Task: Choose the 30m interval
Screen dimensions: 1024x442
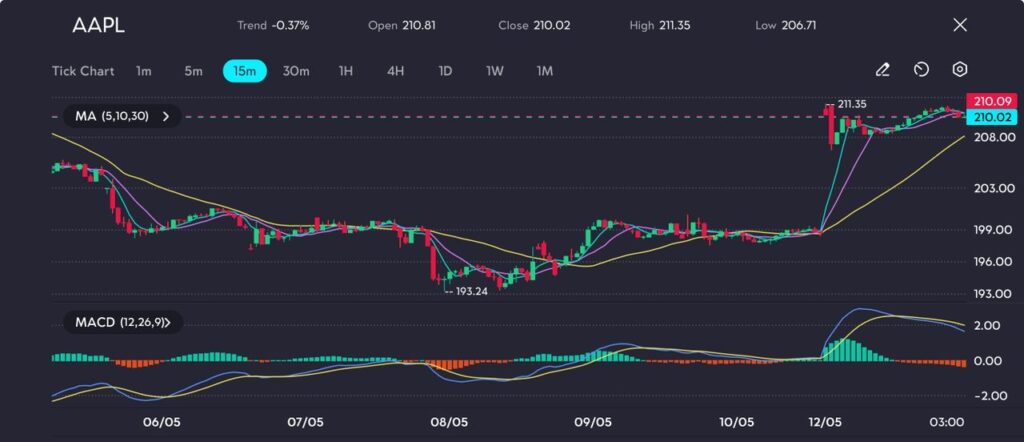Action: (x=296, y=71)
